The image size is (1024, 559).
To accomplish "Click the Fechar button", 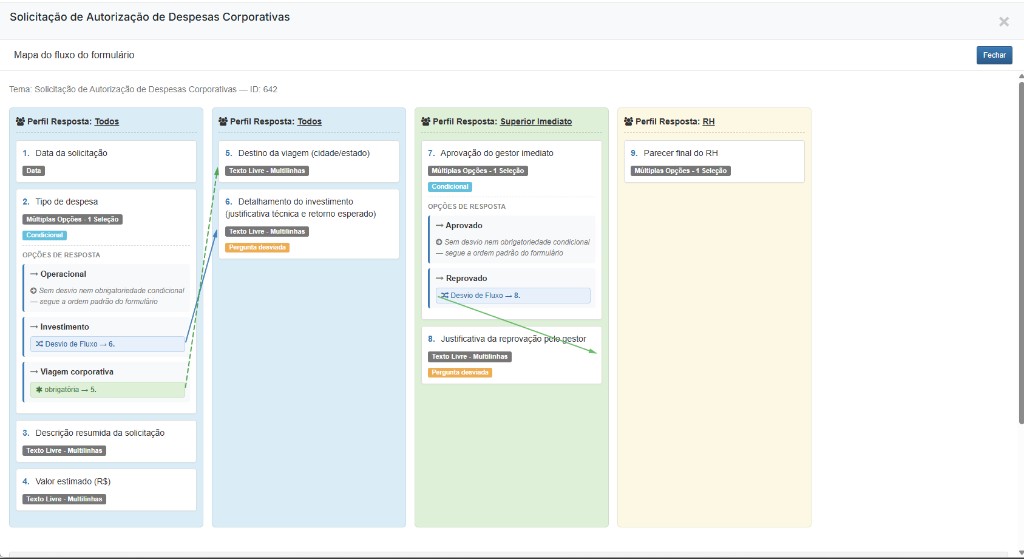I will [994, 55].
